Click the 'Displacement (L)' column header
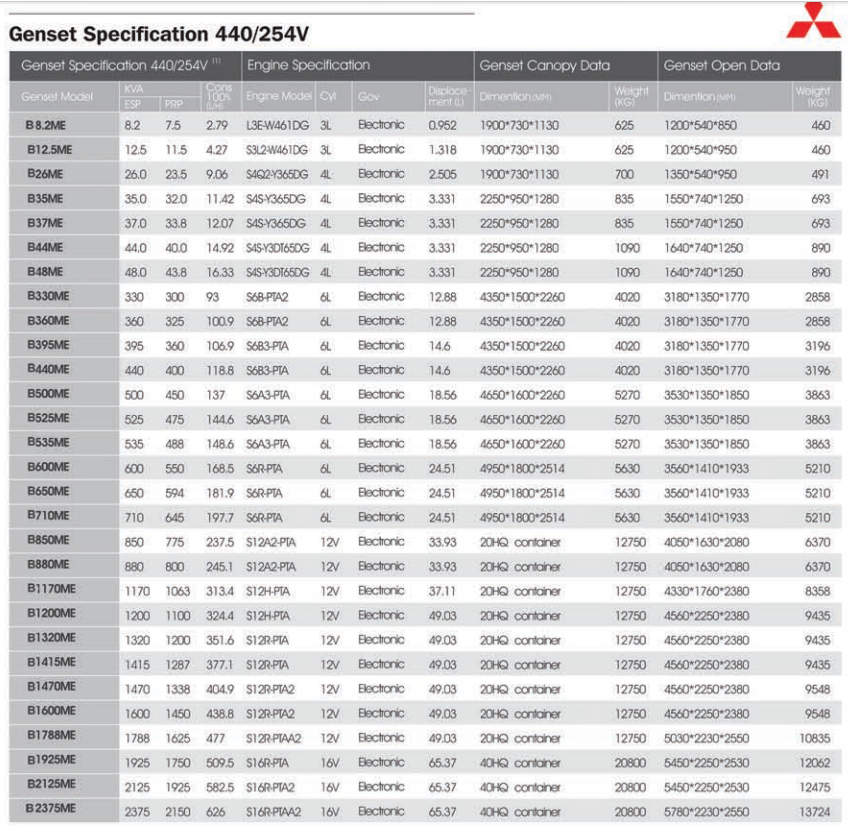This screenshot has height=826, width=848. [447, 96]
